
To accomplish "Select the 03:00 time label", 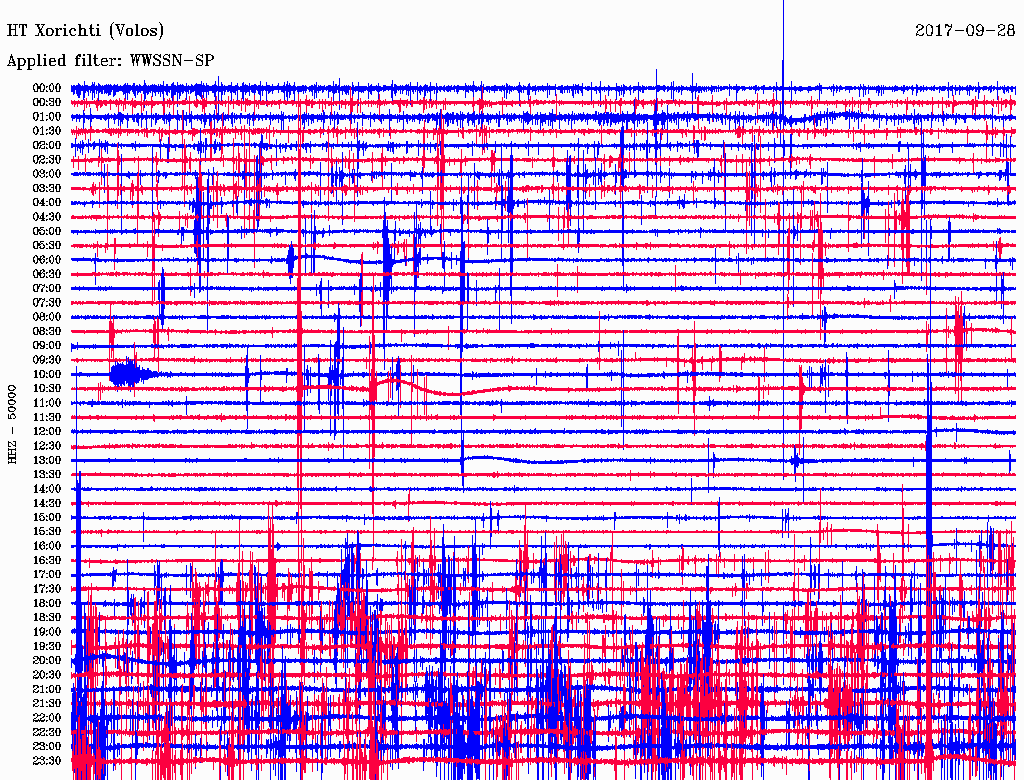I will tap(47, 174).
